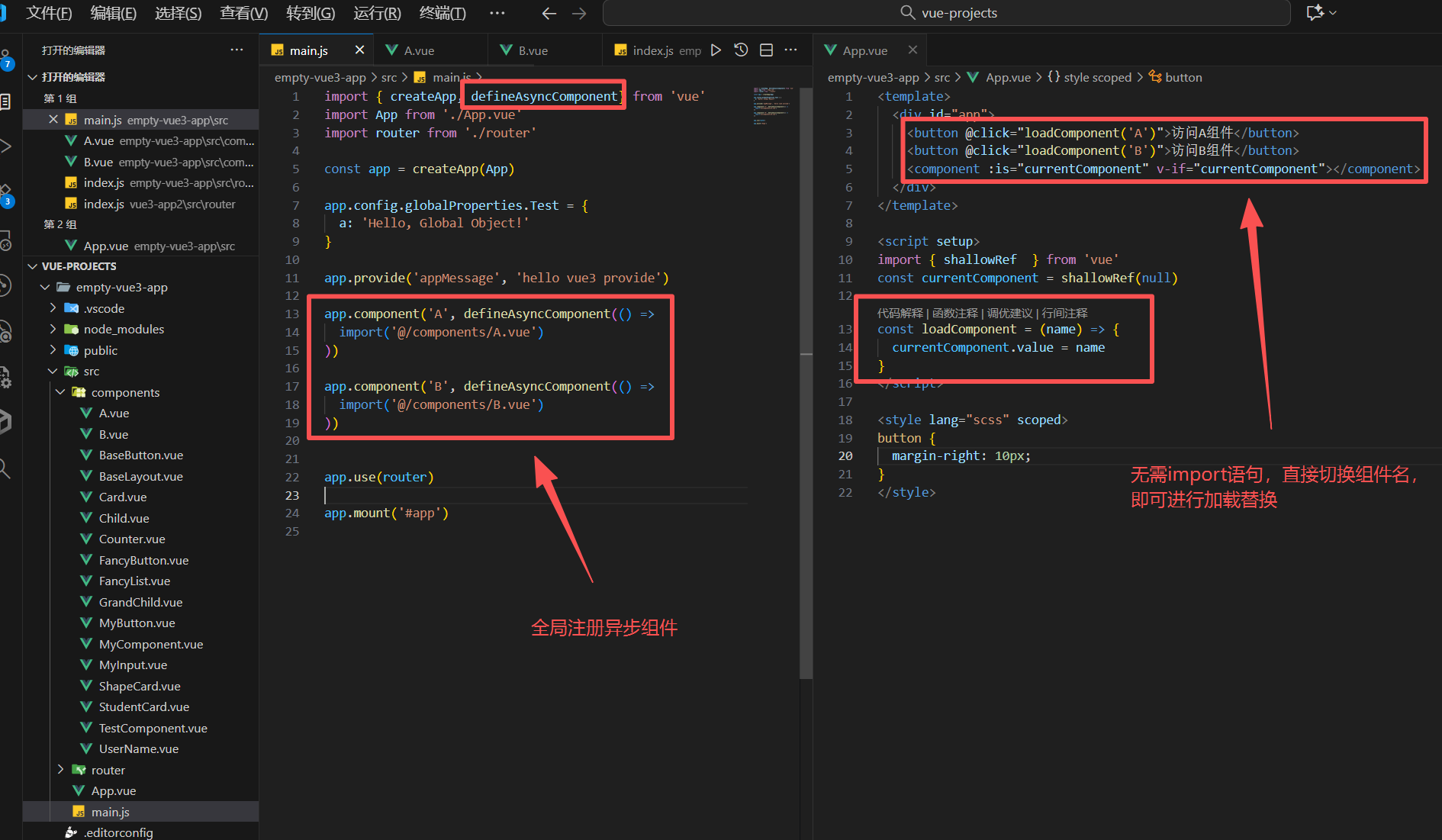Open more actions menu for main.js editor group
1442x840 pixels.
click(x=791, y=50)
